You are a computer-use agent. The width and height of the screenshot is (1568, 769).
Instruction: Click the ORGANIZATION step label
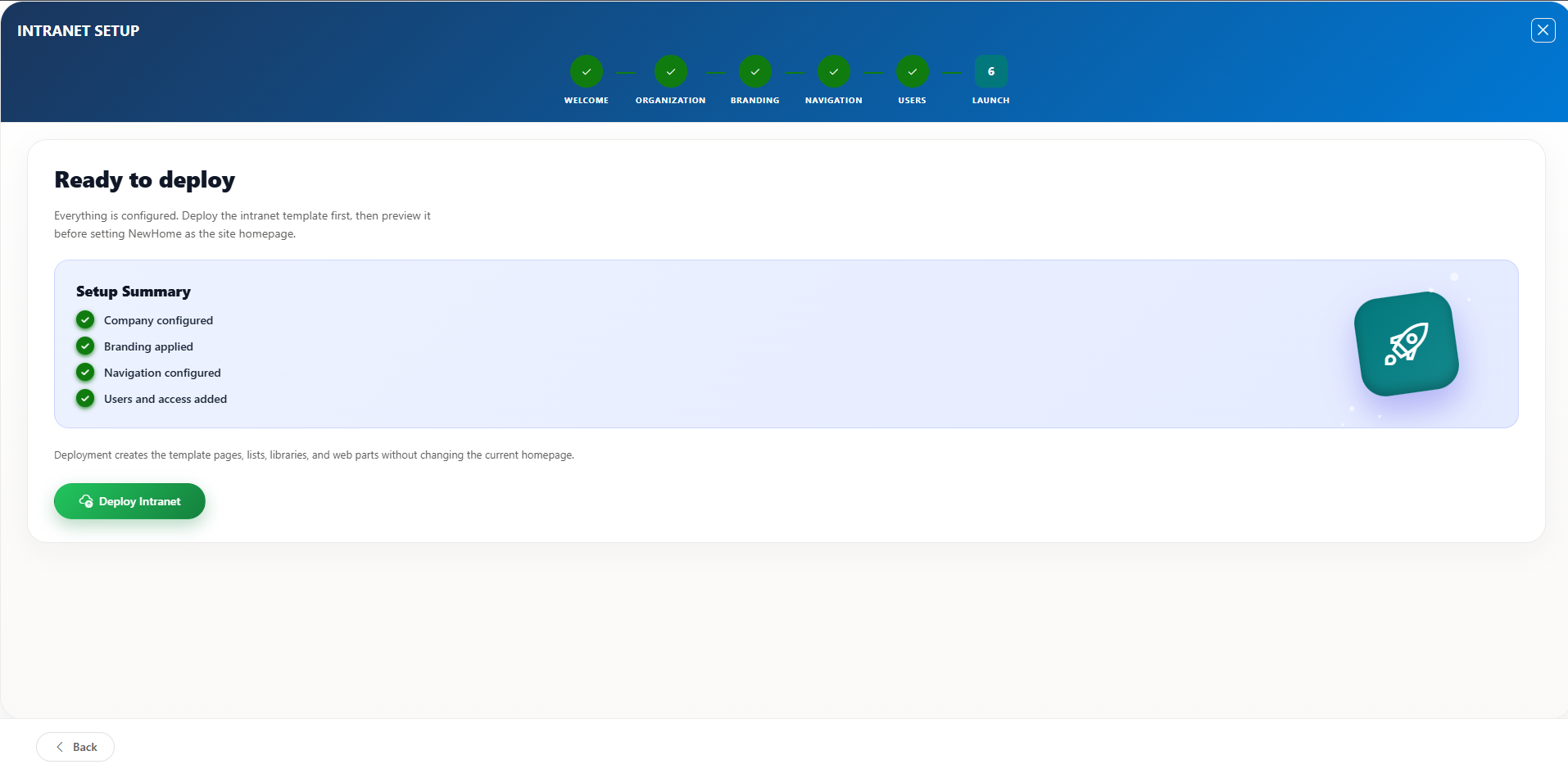click(x=671, y=101)
